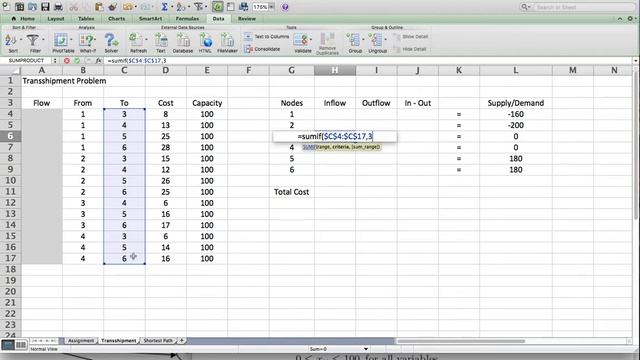The height and width of the screenshot is (360, 640).
Task: Click the FileMaker import icon
Action: (227, 40)
